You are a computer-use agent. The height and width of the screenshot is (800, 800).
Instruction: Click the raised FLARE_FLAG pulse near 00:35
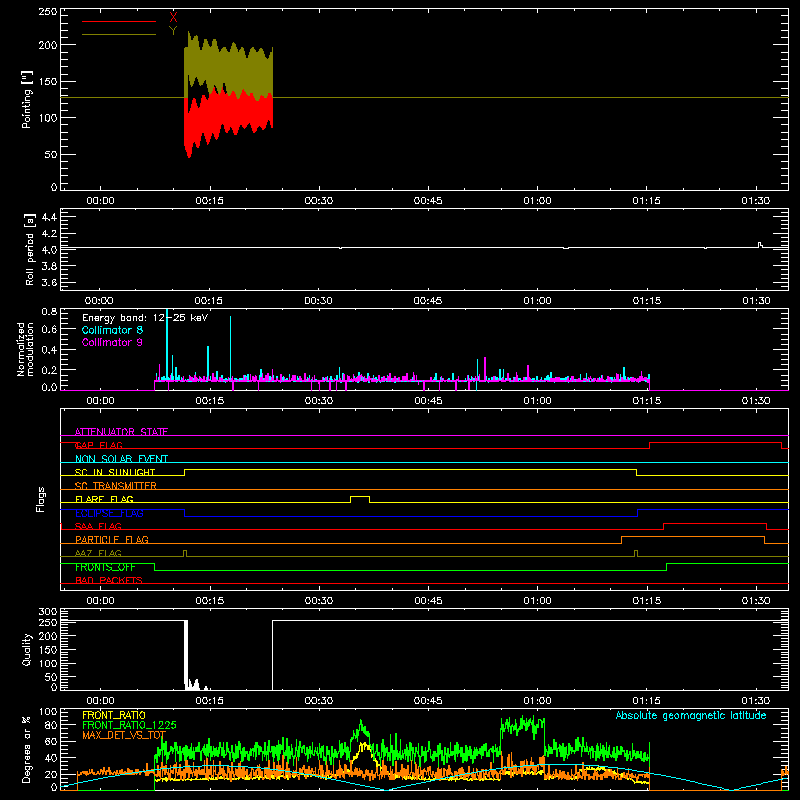point(360,497)
